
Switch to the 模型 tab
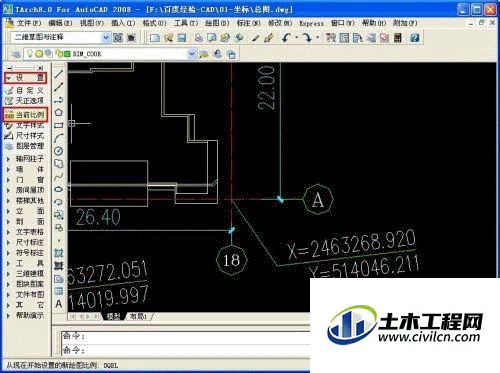tap(113, 316)
